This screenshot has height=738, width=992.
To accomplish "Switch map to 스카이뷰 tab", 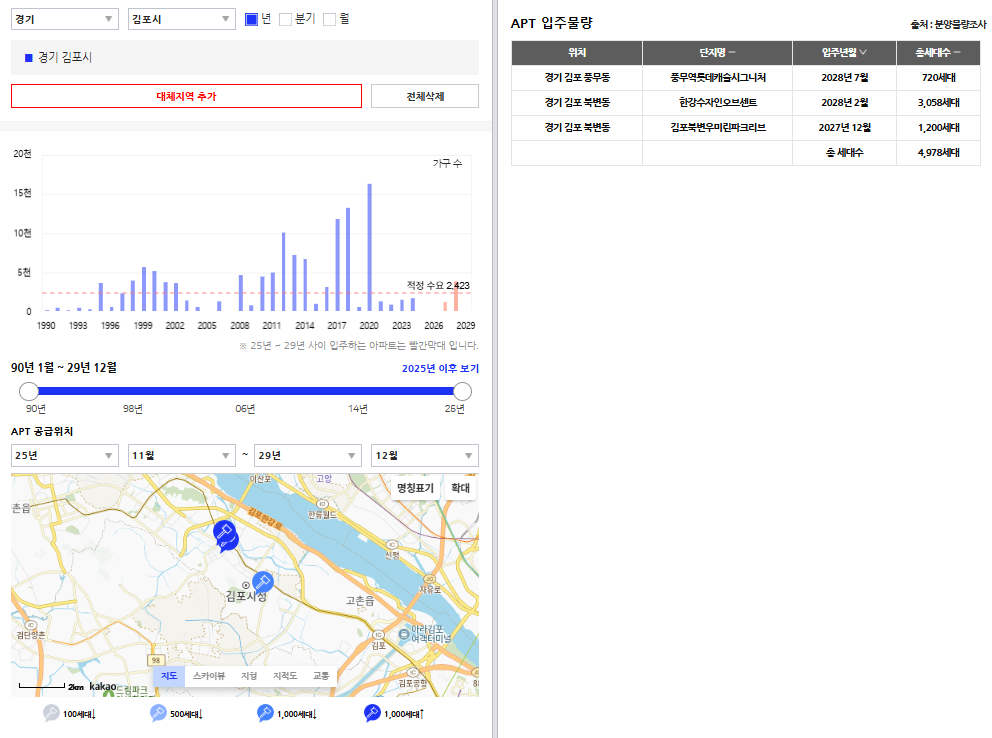I will 209,676.
